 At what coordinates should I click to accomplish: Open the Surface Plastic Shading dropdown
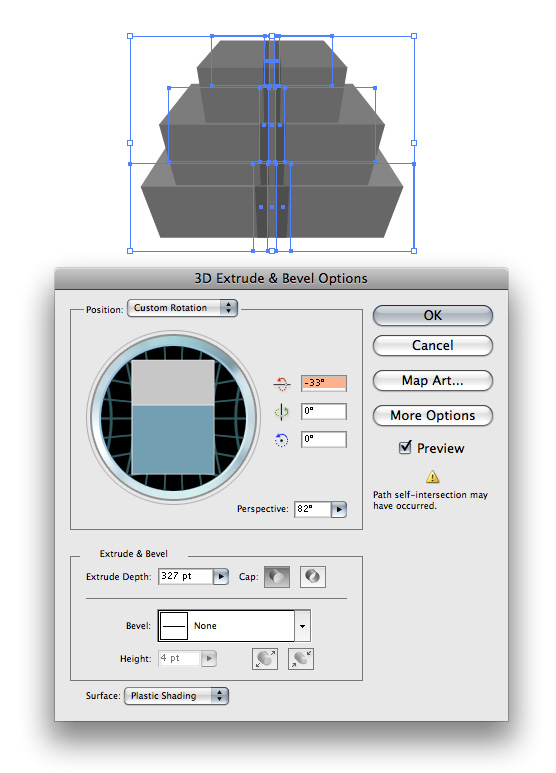click(176, 696)
